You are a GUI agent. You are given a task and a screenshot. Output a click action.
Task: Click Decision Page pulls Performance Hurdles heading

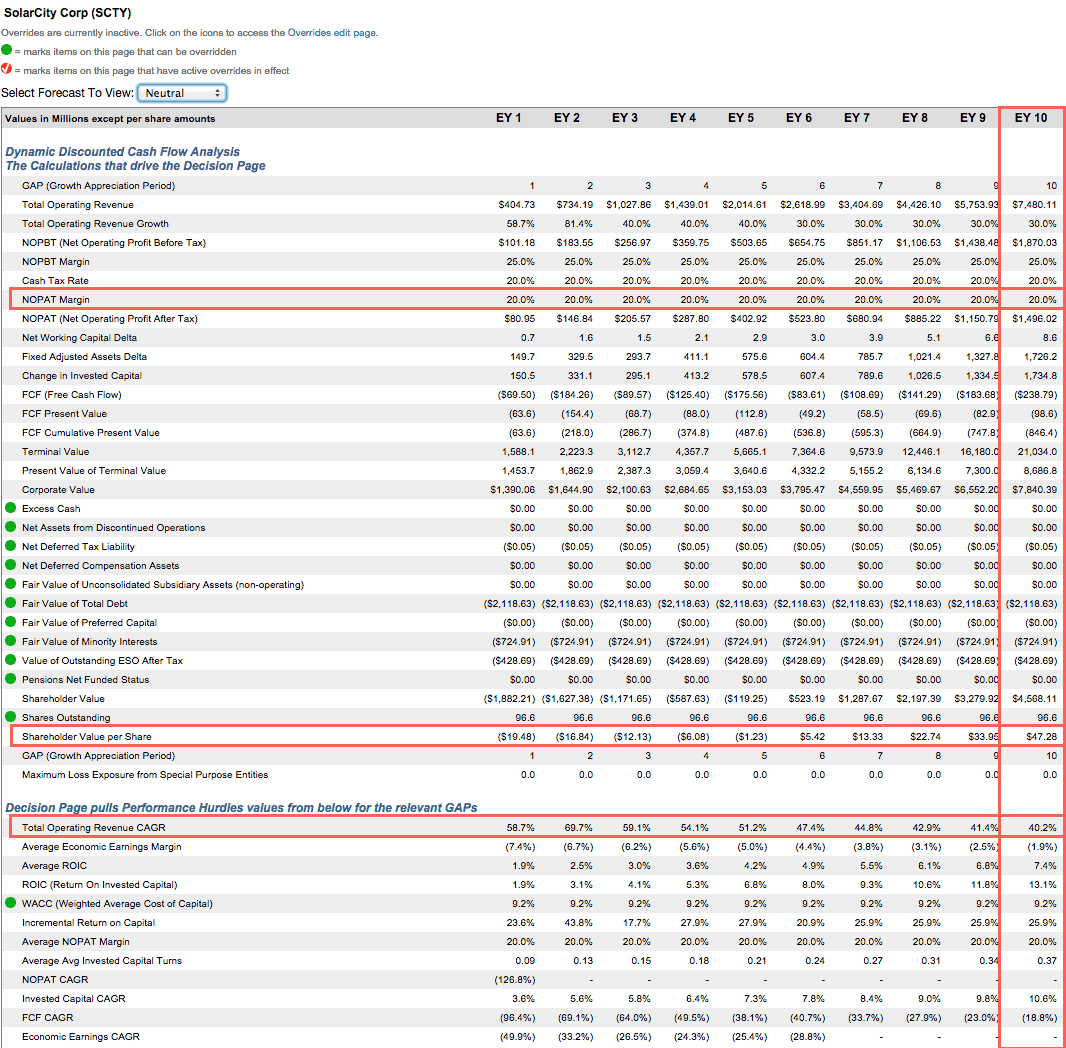tap(241, 807)
